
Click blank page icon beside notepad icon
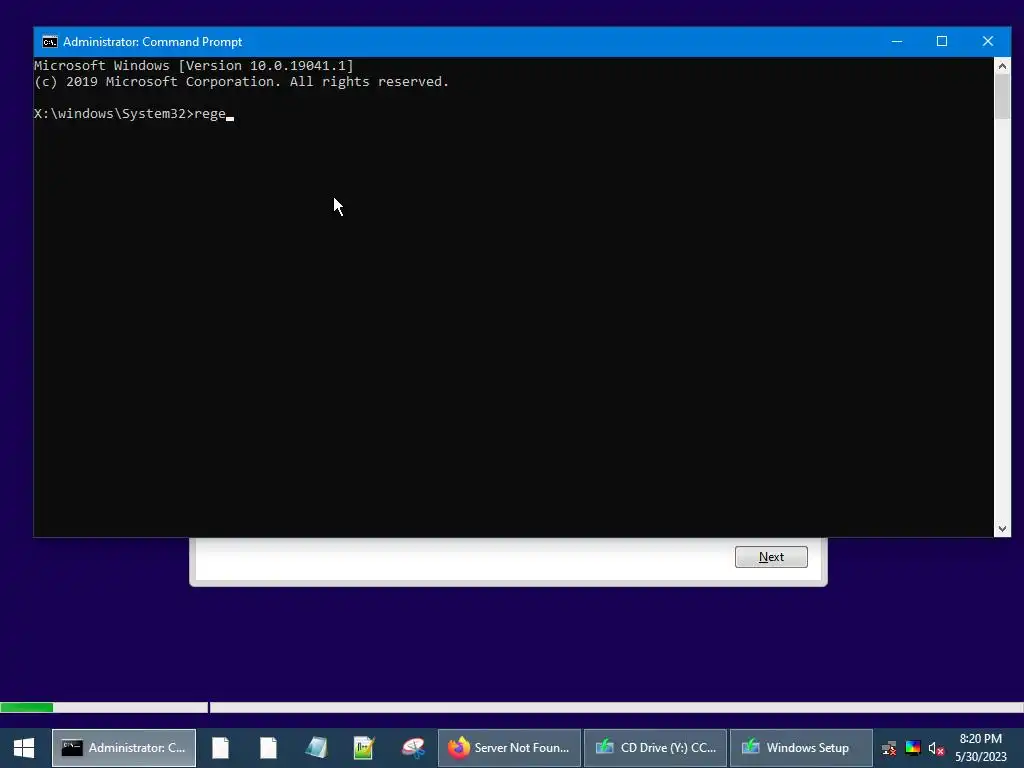[268, 748]
